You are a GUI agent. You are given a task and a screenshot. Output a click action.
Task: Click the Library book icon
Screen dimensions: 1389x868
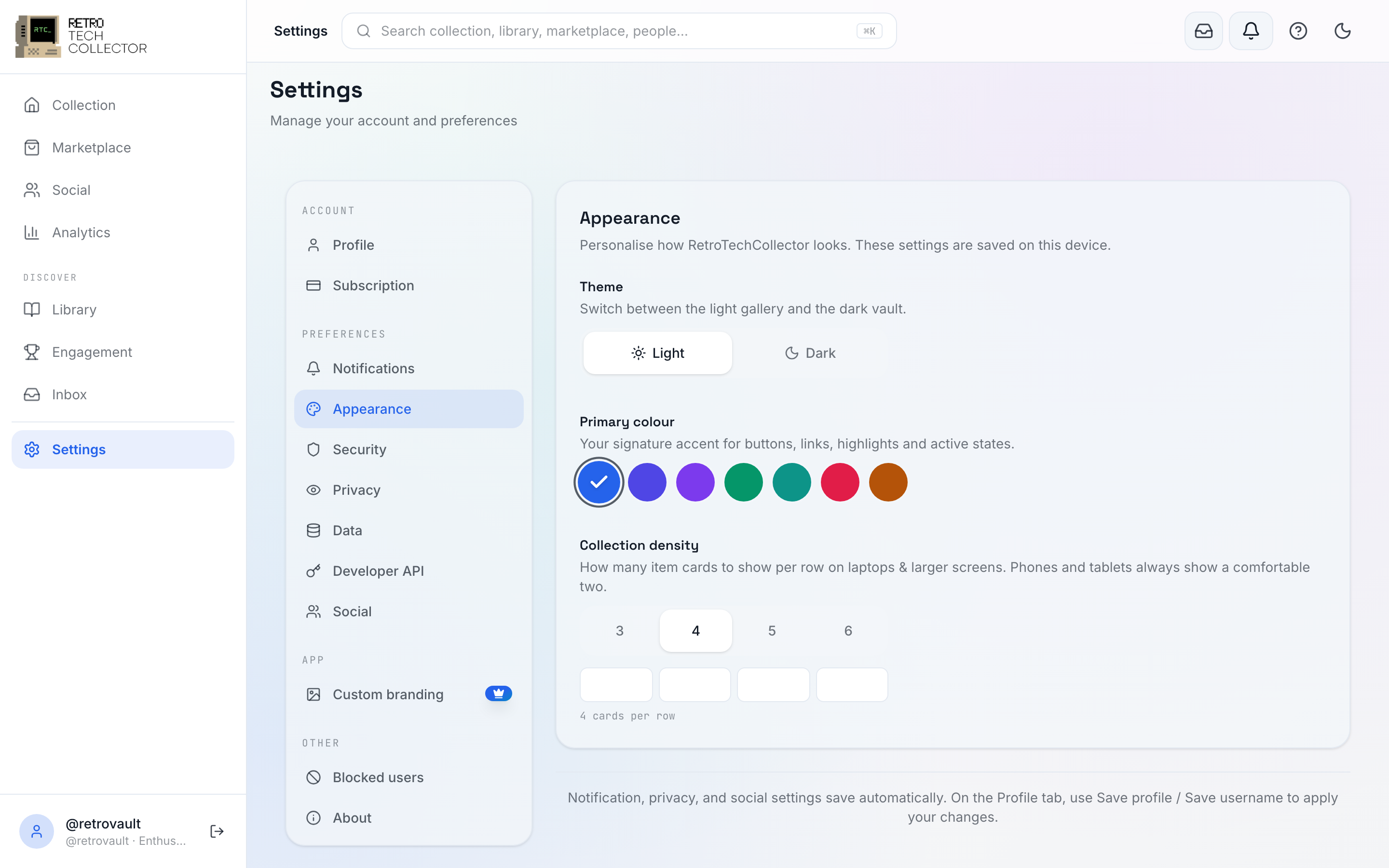pyautogui.click(x=32, y=310)
